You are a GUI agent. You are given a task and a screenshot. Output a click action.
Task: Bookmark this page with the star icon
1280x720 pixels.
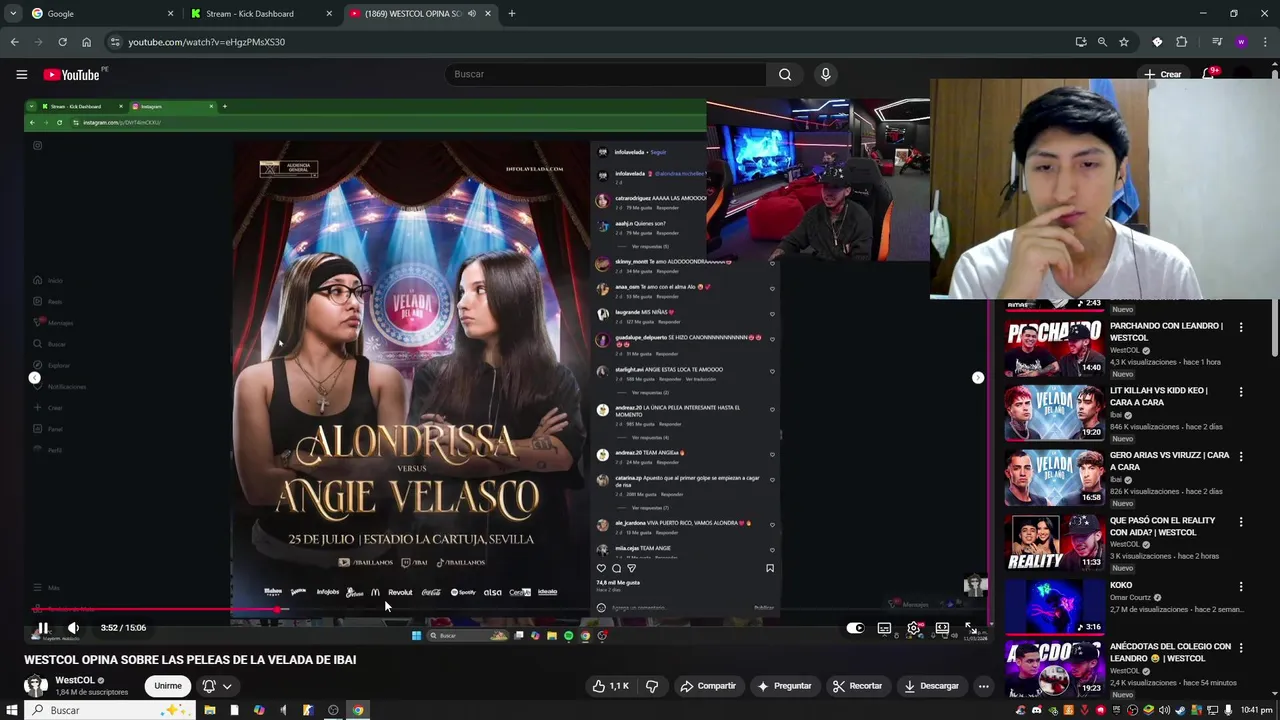(x=1124, y=42)
